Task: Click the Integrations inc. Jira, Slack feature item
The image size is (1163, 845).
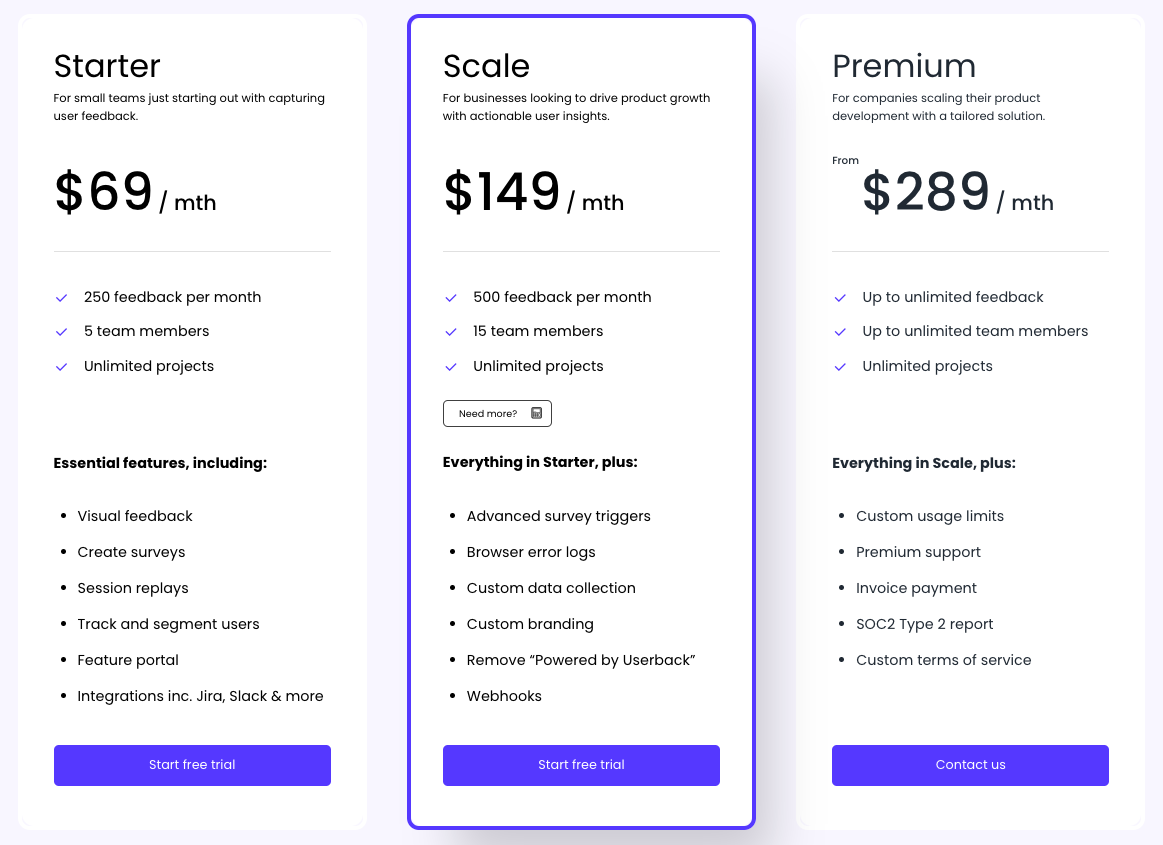Action: (200, 695)
